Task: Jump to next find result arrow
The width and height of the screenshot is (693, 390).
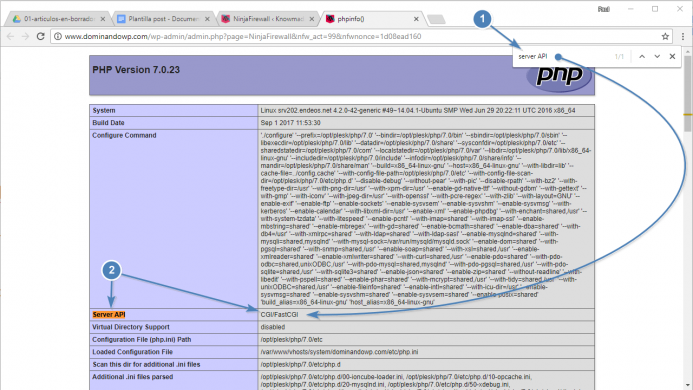Action: pyautogui.click(x=657, y=56)
